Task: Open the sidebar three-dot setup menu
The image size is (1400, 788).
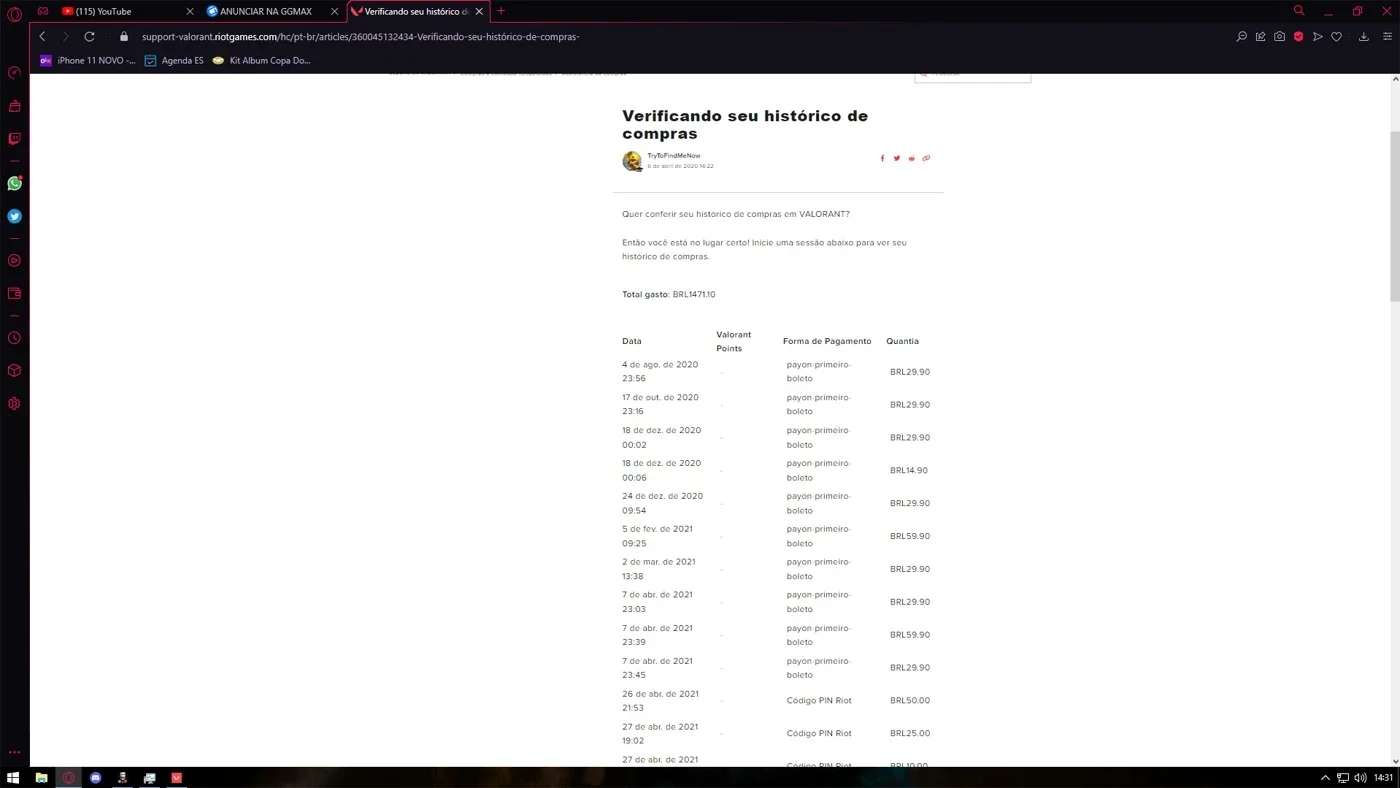Action: 14,752
